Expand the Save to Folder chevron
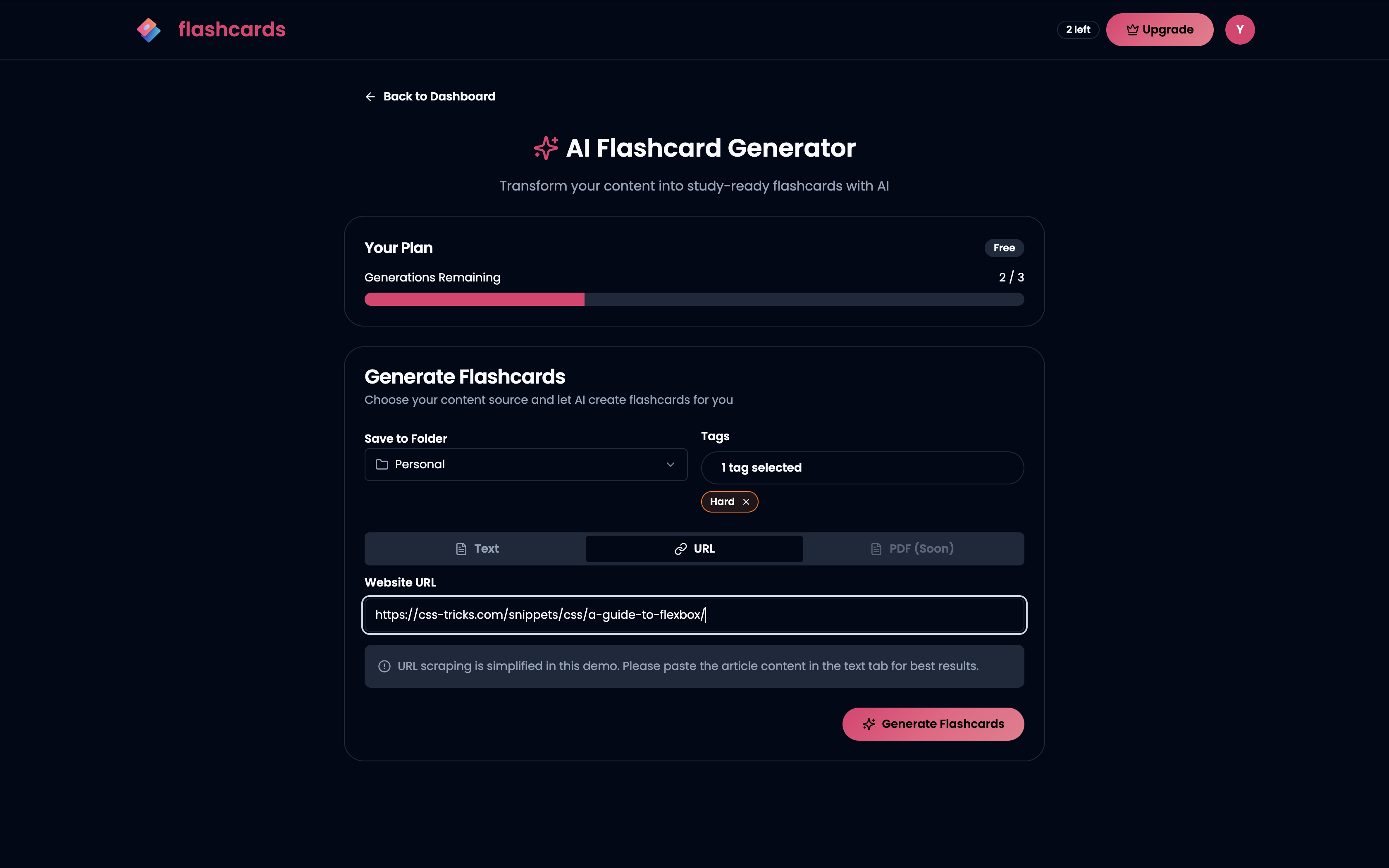1389x868 pixels. click(x=670, y=465)
